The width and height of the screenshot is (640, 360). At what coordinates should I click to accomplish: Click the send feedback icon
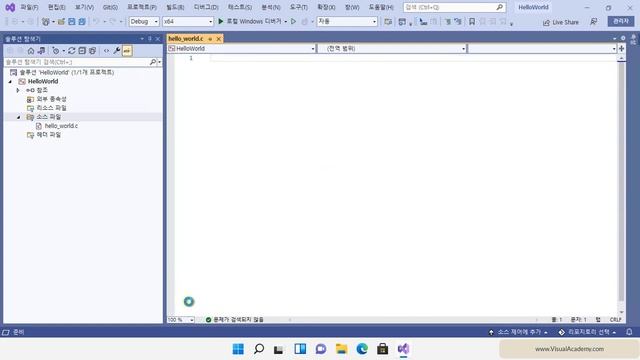pyautogui.click(x=594, y=22)
